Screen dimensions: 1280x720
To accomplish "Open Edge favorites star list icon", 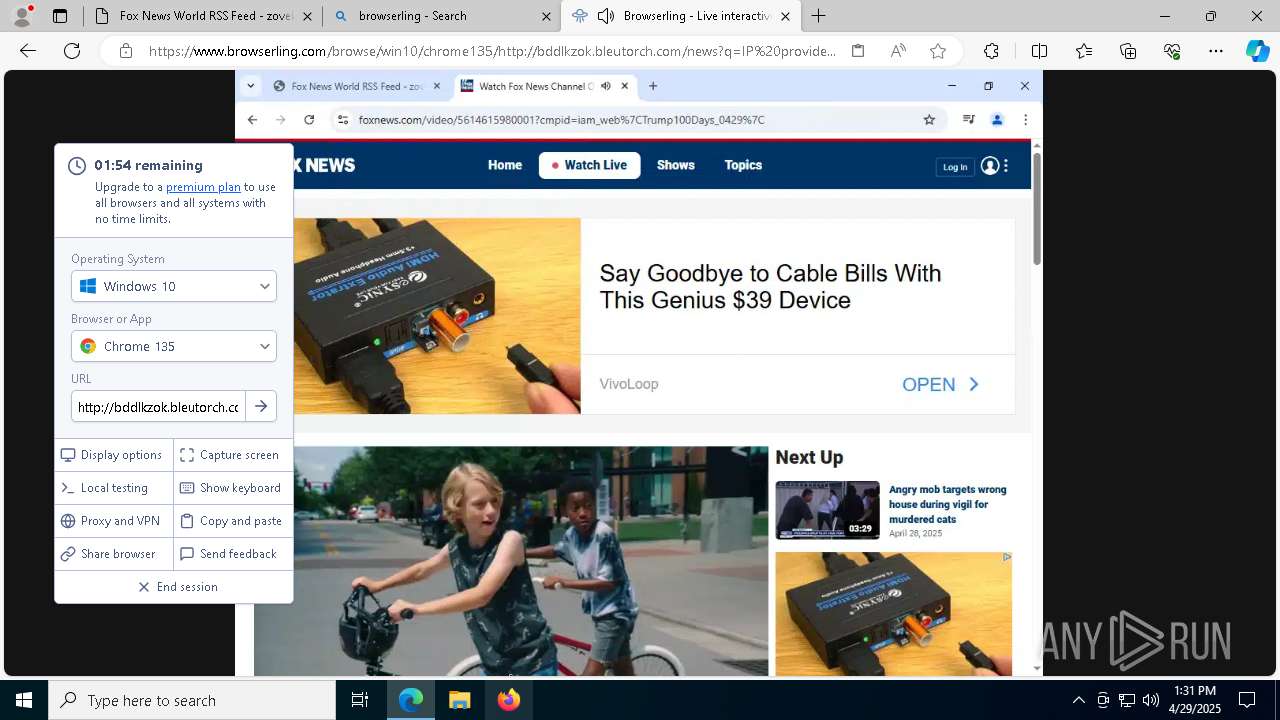I will pyautogui.click(x=1084, y=51).
